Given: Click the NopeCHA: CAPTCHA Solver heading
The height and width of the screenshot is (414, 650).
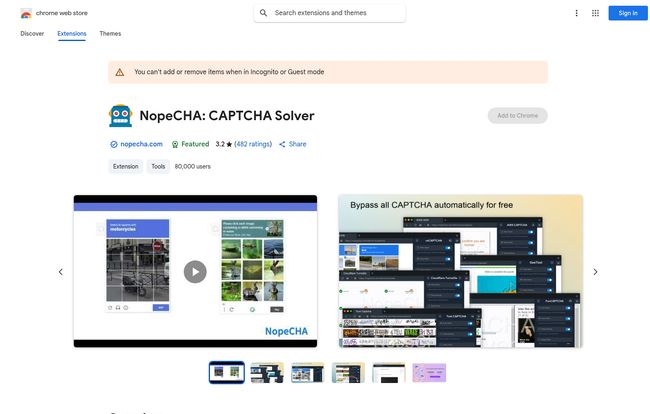Looking at the screenshot, I should tap(227, 116).
